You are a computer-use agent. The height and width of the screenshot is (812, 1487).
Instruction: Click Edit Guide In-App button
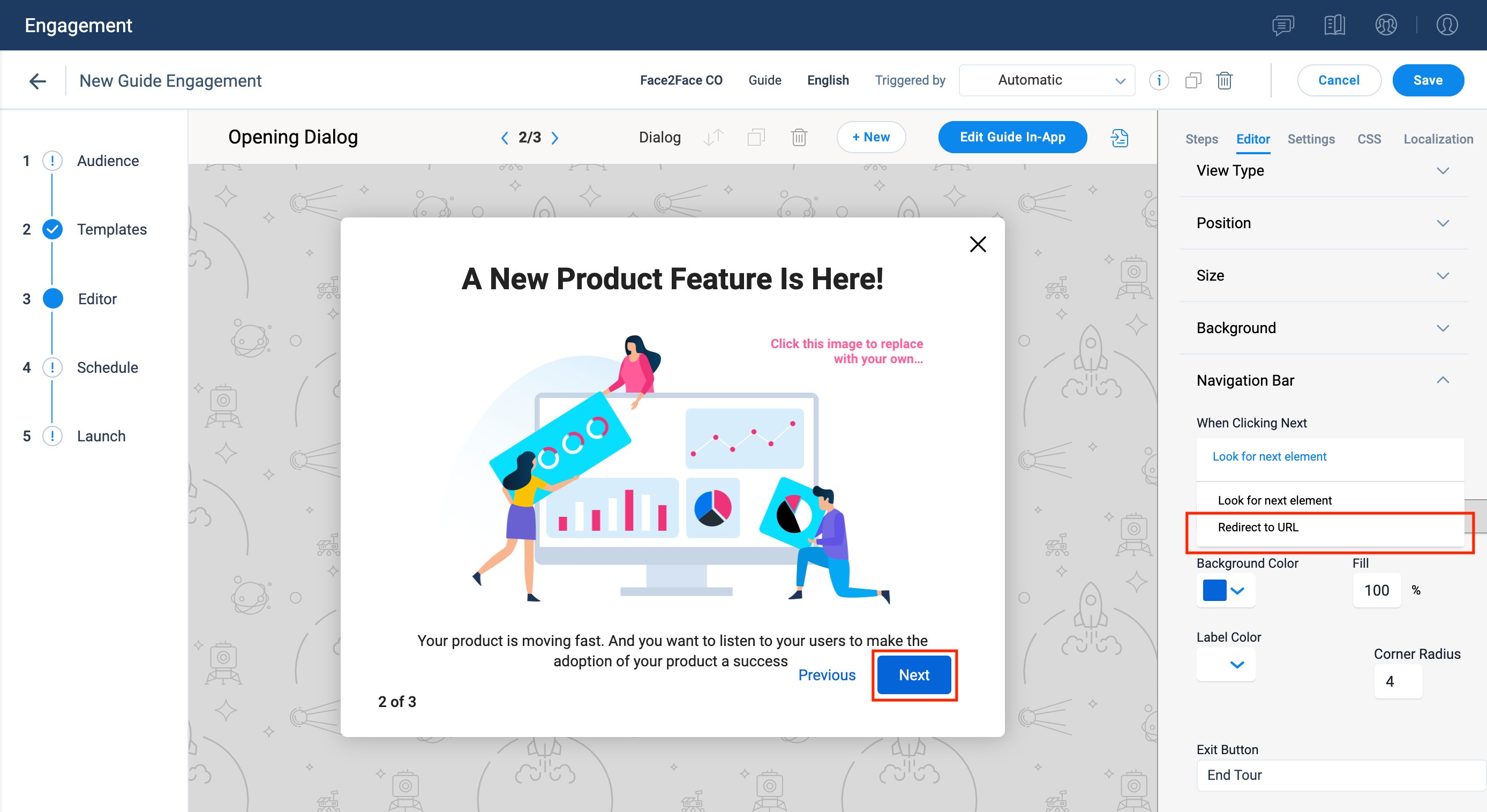[x=1012, y=137]
